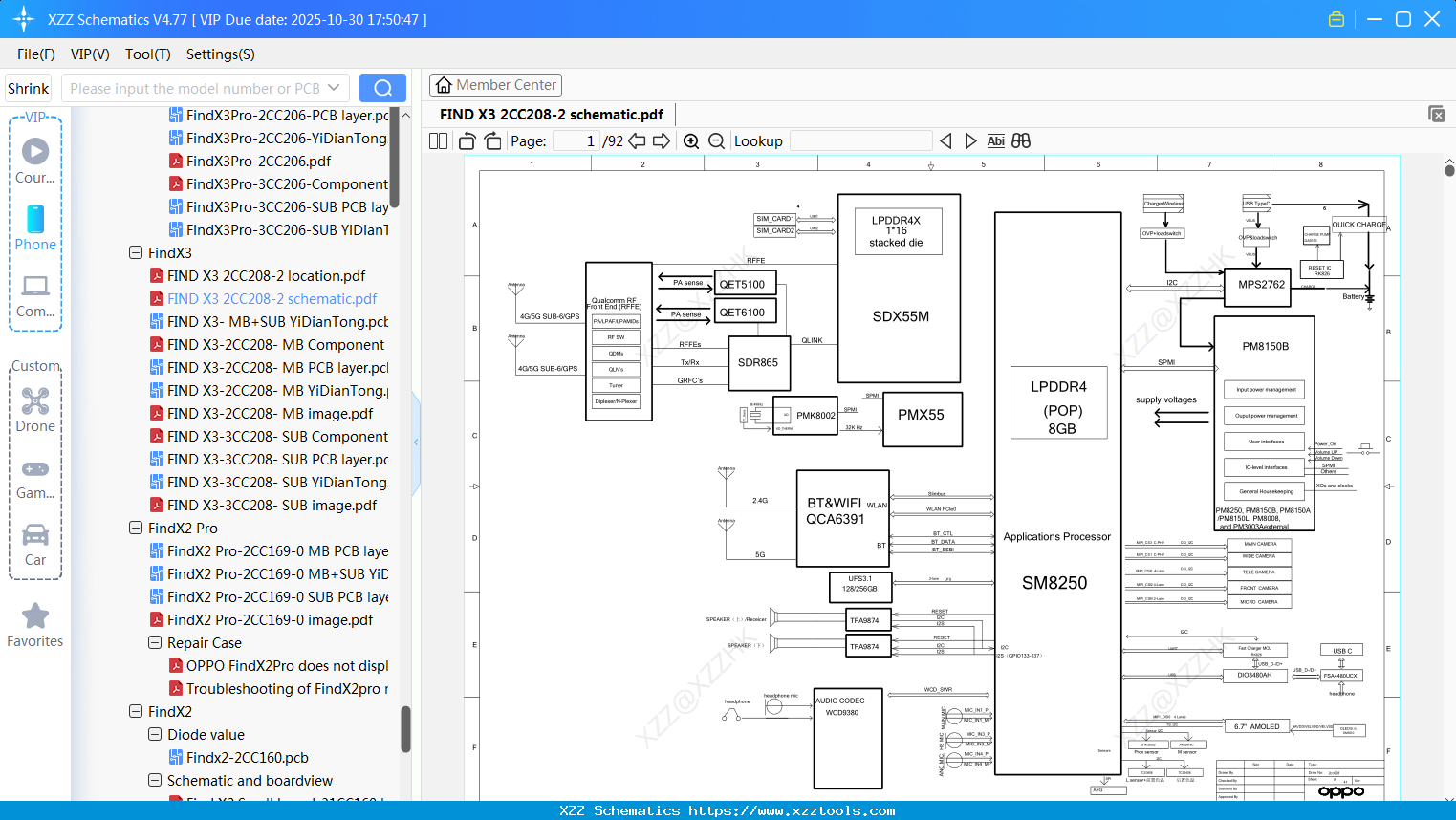Screen dimensions: 1456x820
Task: Zoom in on the schematic
Action: pyautogui.click(x=691, y=141)
